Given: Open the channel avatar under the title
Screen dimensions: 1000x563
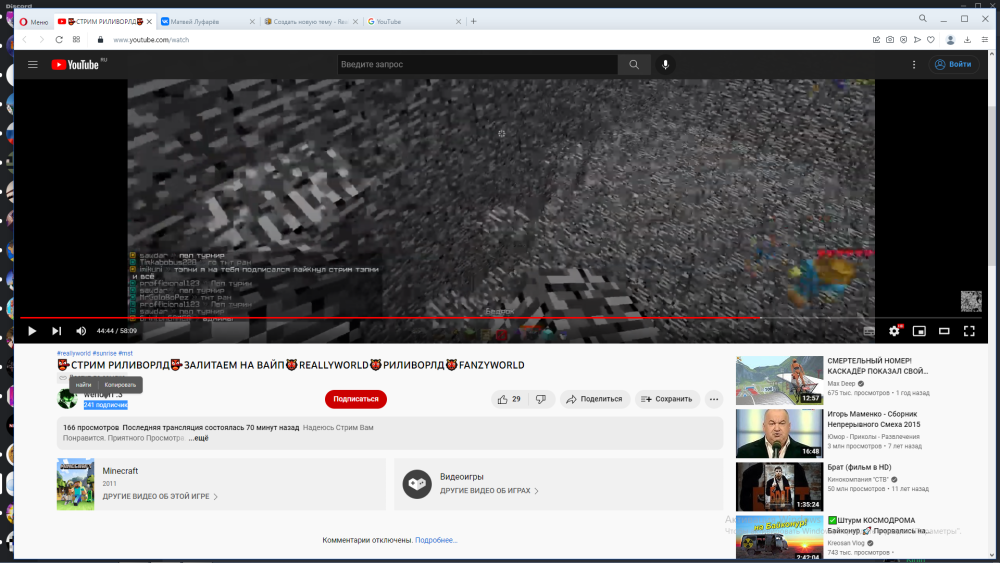Looking at the screenshot, I should coord(67,399).
